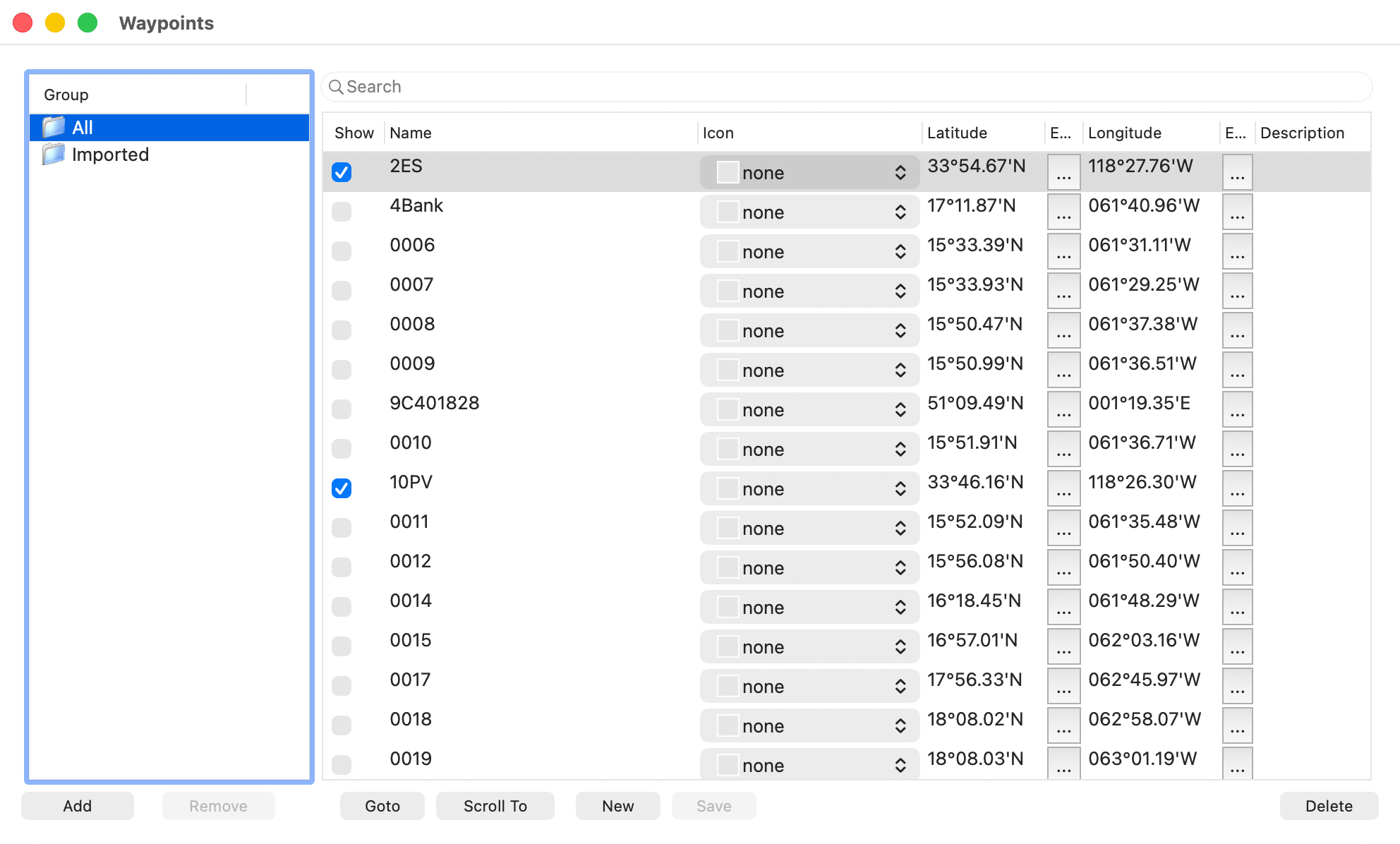
Task: Check Show box for 9C401828
Action: pos(342,409)
